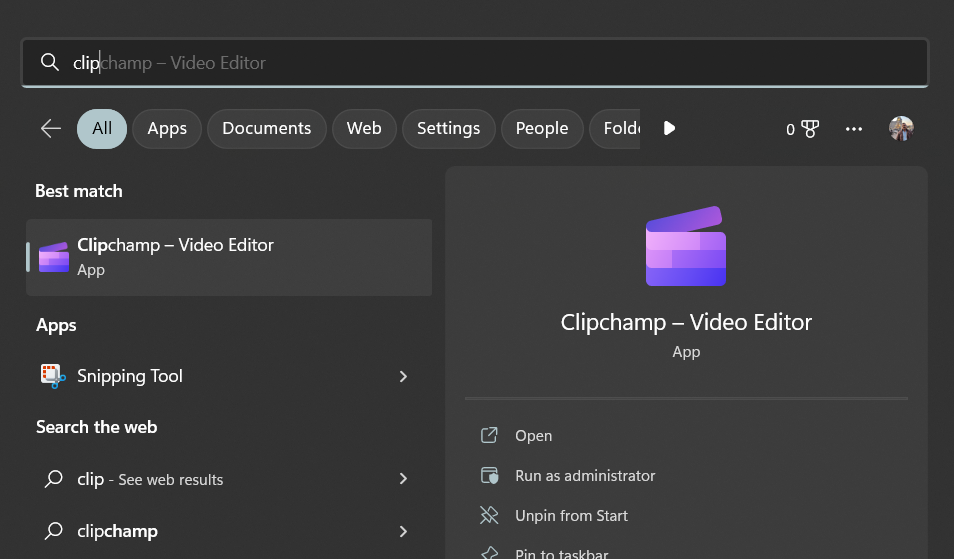Switch to the People filter tab
The image size is (954, 559).
pyautogui.click(x=541, y=128)
